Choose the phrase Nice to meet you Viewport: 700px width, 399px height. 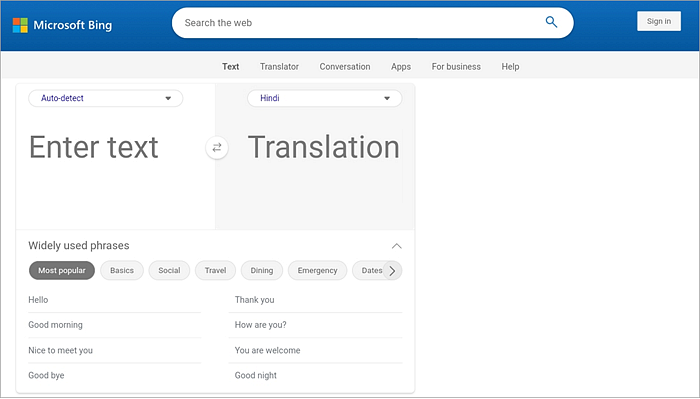pyautogui.click(x=115, y=350)
